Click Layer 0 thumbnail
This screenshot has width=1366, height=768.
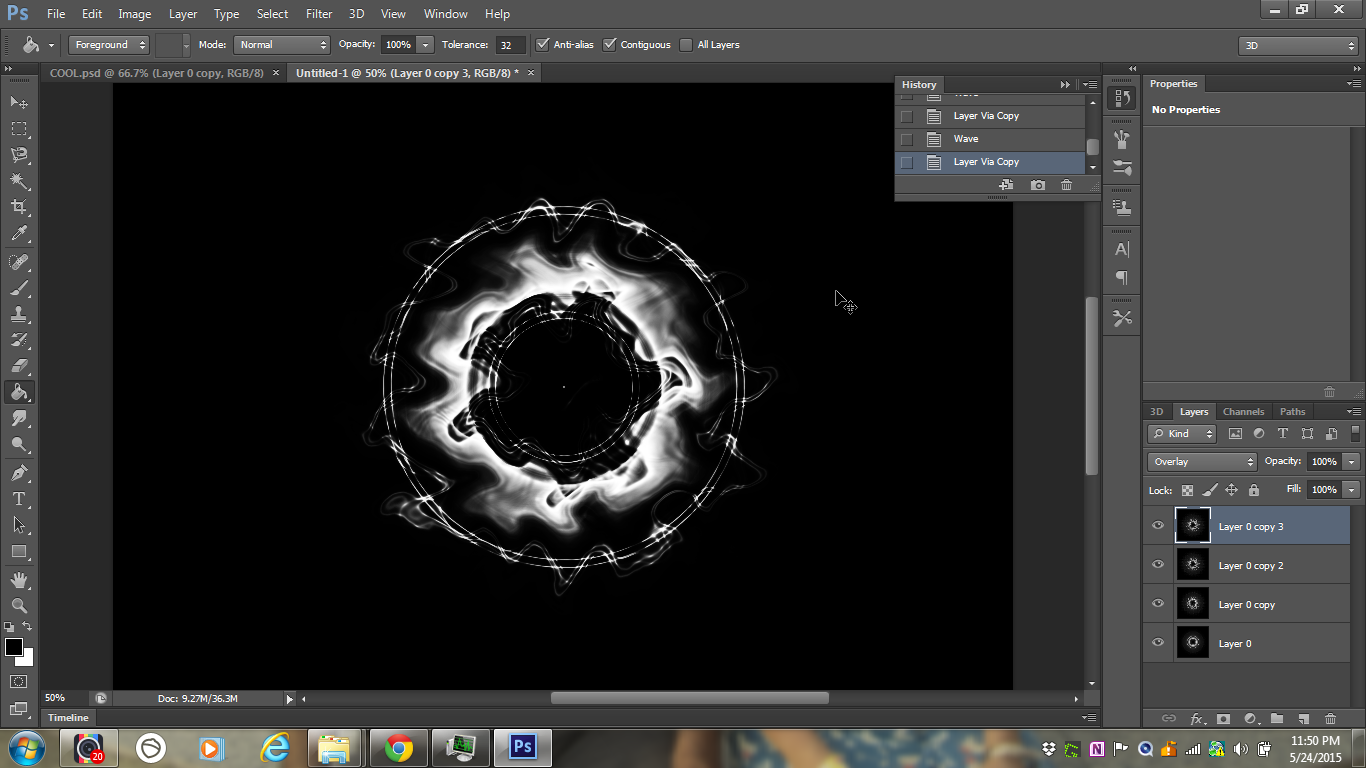(1192, 643)
